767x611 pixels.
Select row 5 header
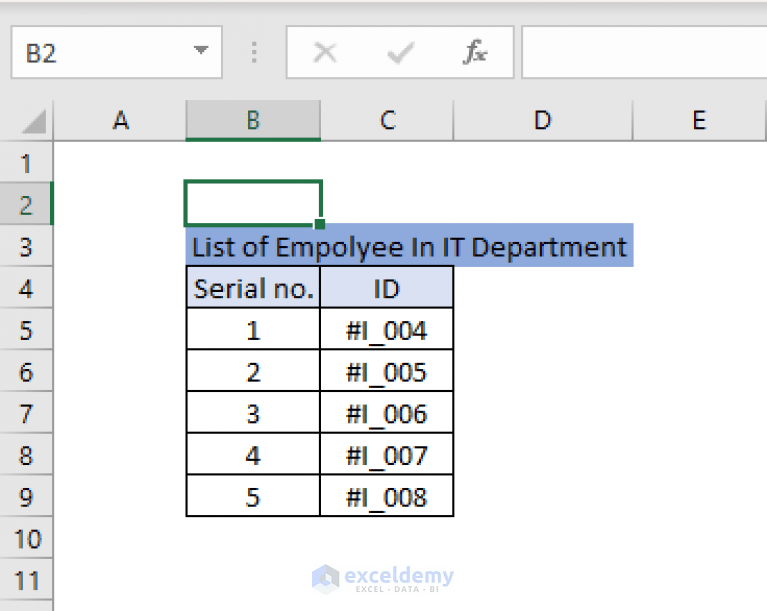[26, 329]
